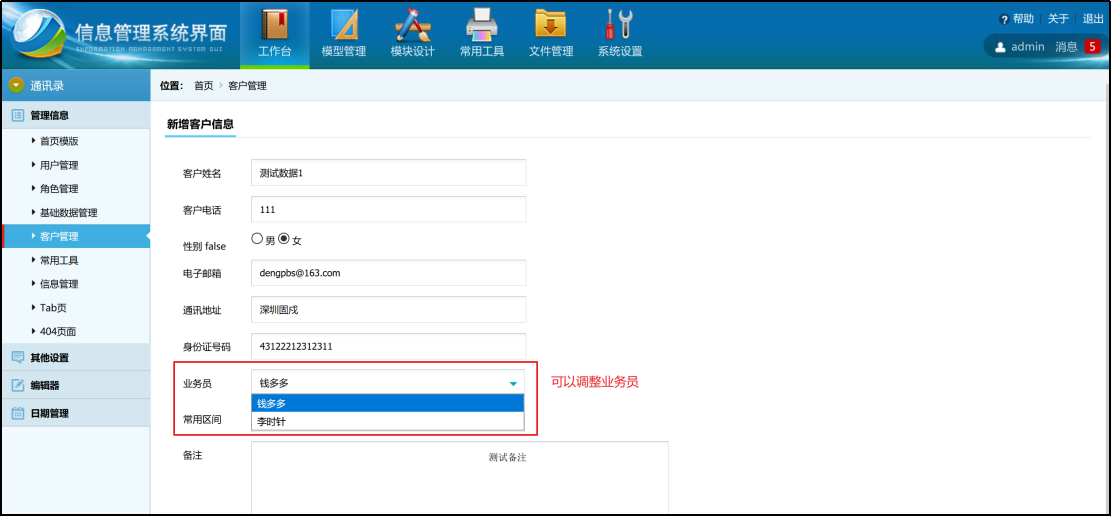Screen dimensions: 1112x517
Task: Open the 工作台 workbench icon
Action: pyautogui.click(x=274, y=25)
